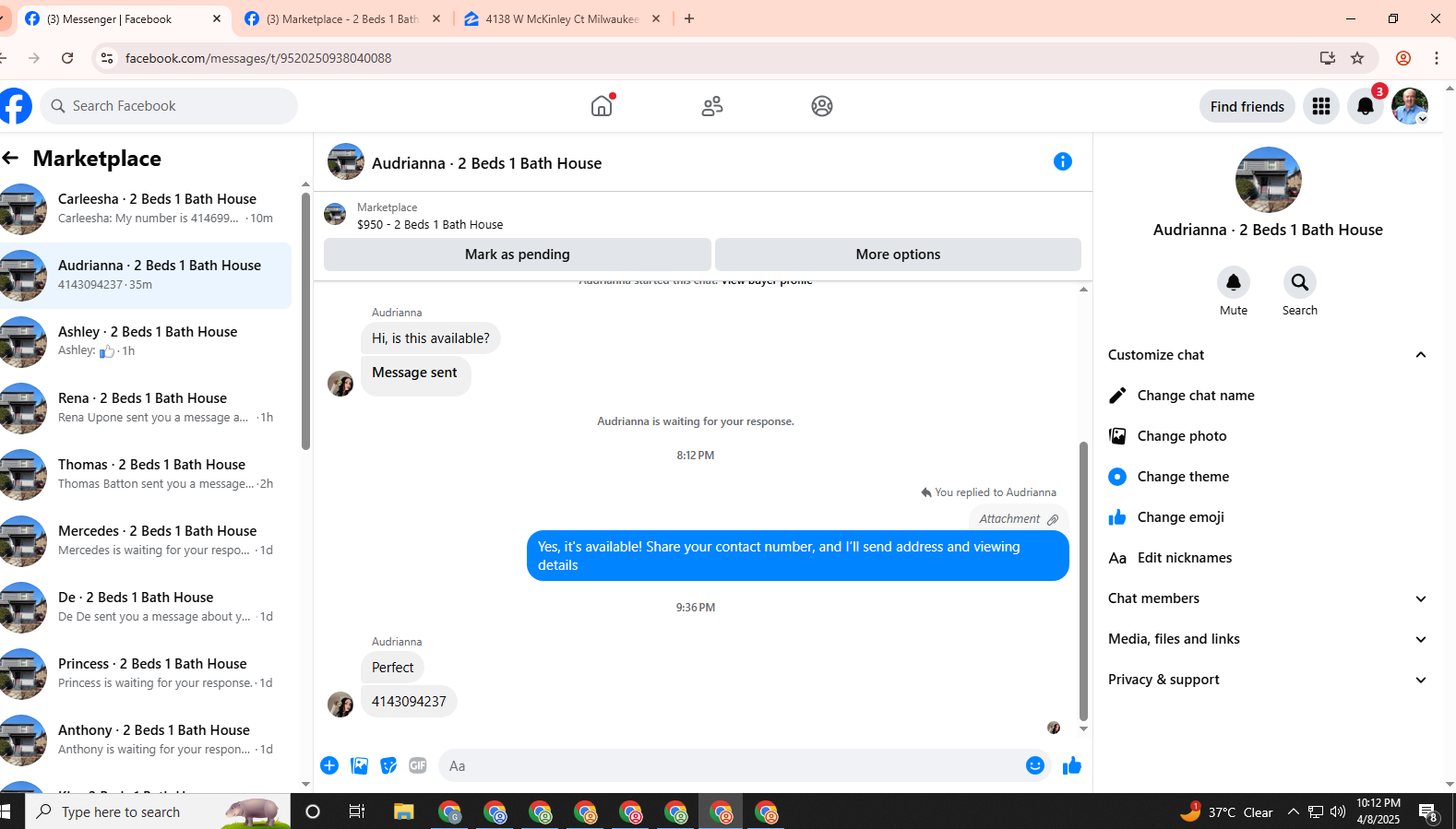Bookmark this page with the star icon
This screenshot has width=1456, height=829.
point(1357,58)
